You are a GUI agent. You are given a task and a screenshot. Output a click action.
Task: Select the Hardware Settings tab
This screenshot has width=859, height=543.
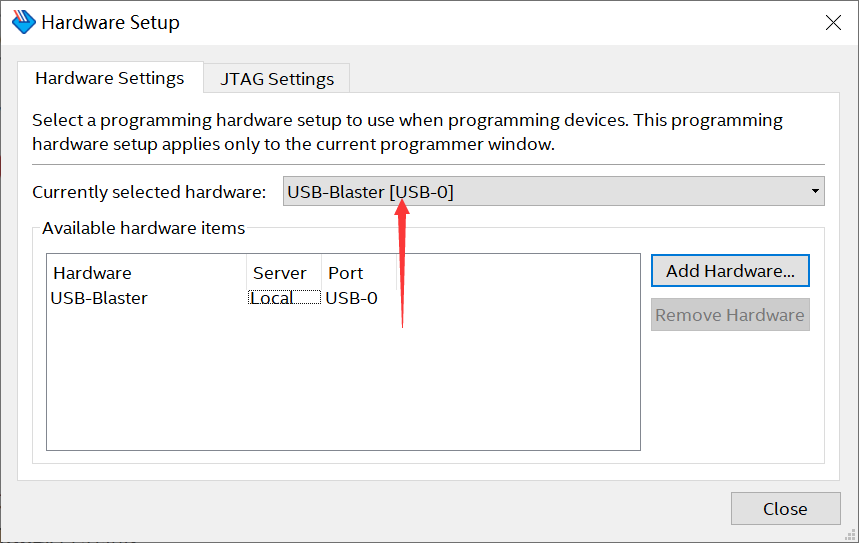click(110, 78)
